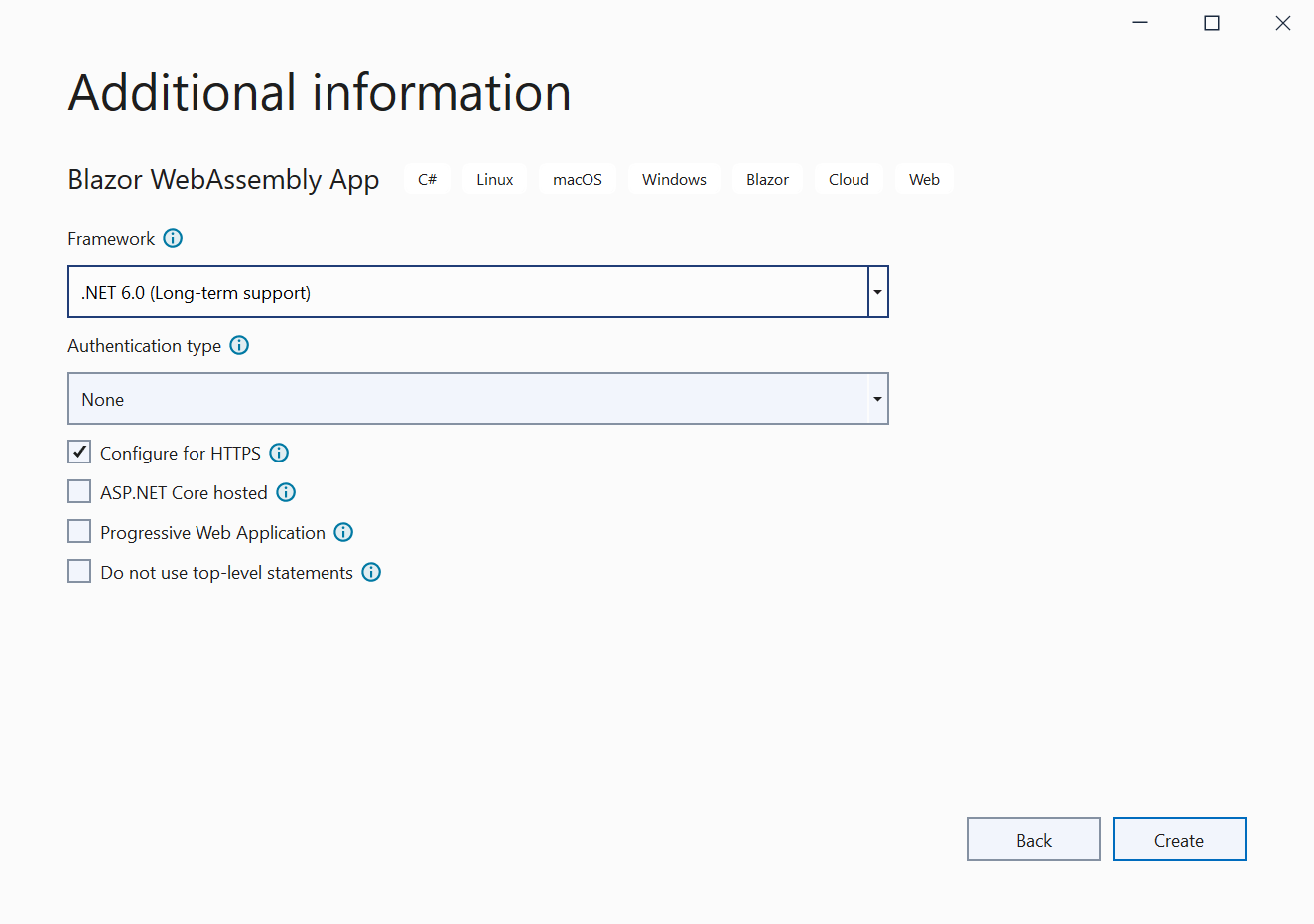
Task: Click the Authentication type info icon
Action: pos(239,345)
